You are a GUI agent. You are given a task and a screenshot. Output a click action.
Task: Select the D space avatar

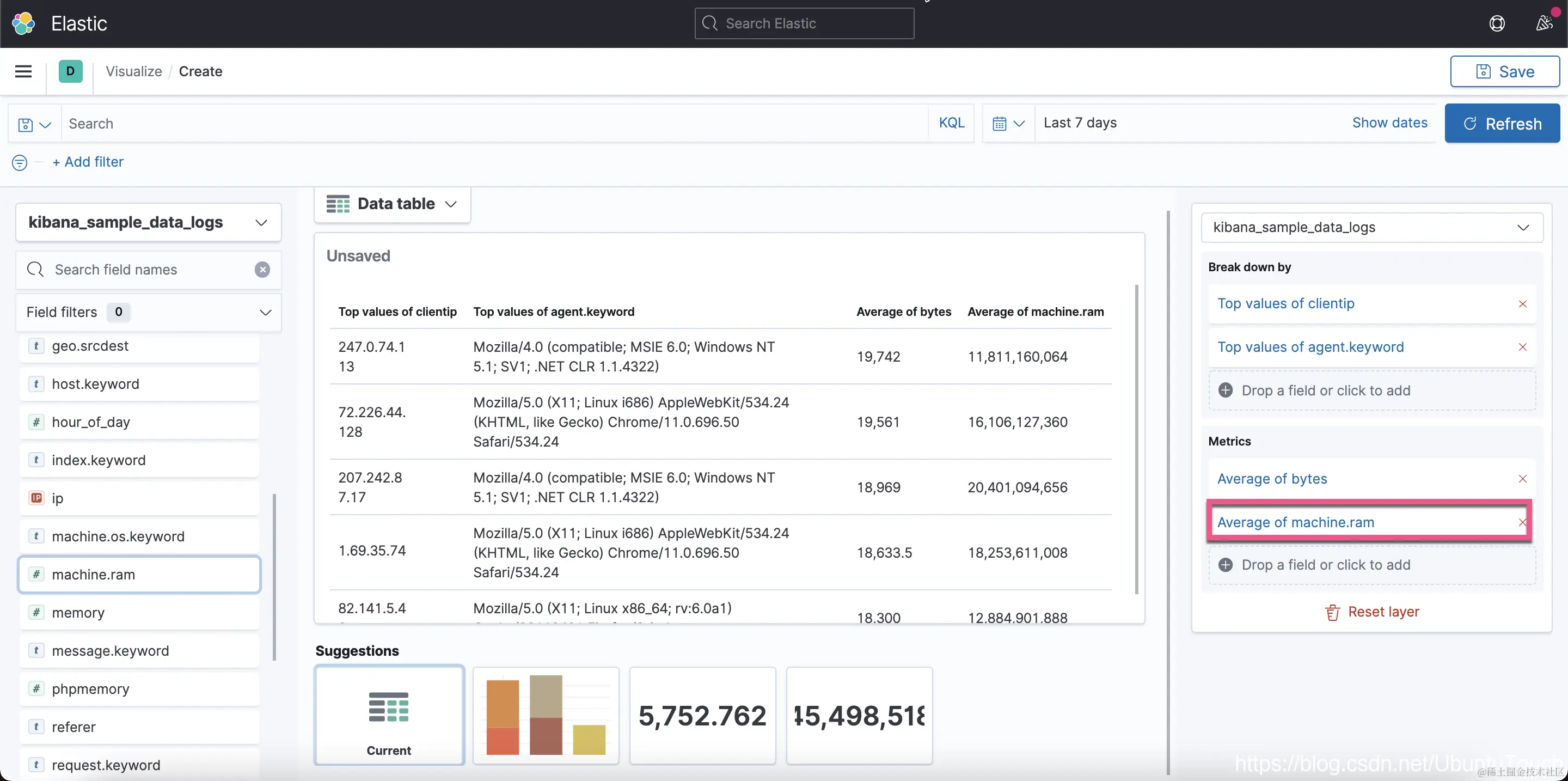[x=71, y=71]
